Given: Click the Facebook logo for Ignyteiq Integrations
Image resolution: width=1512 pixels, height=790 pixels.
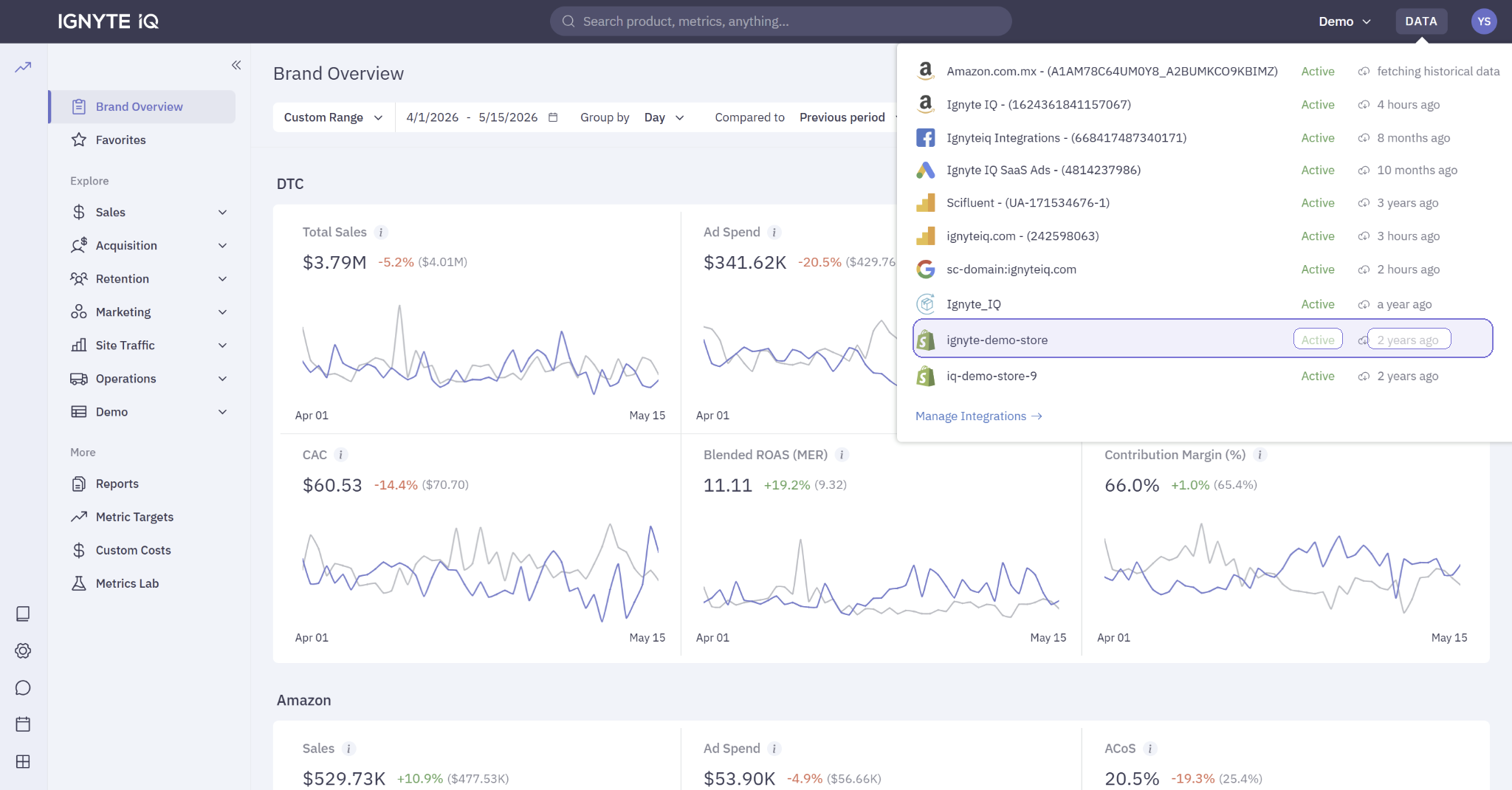Looking at the screenshot, I should click(926, 137).
